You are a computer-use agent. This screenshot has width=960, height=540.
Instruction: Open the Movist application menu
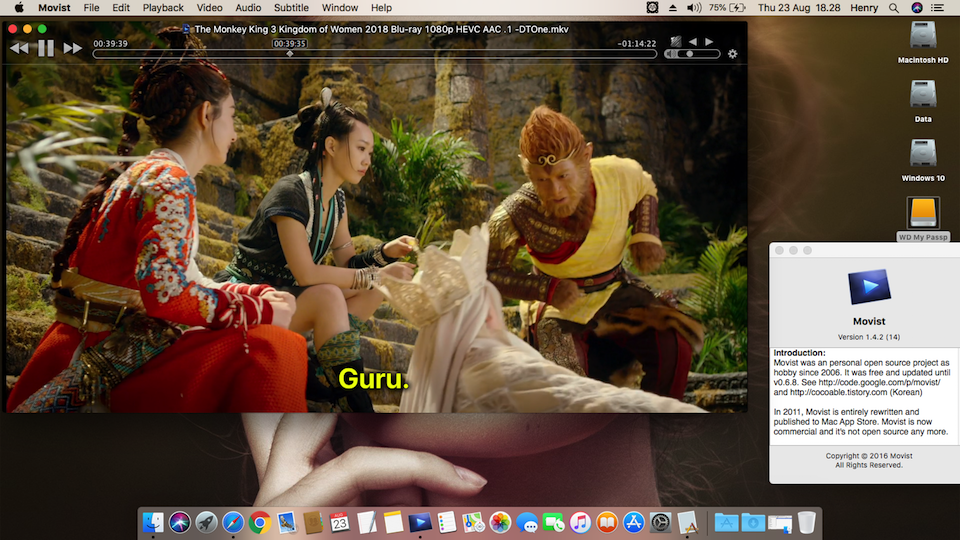tap(54, 8)
